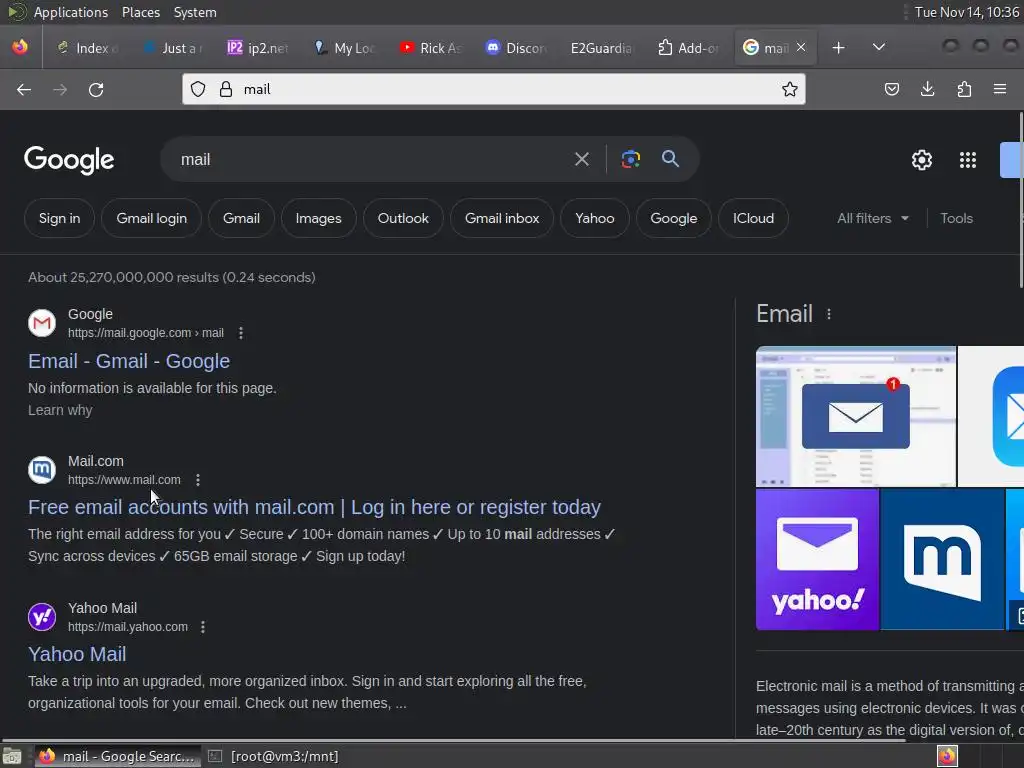The width and height of the screenshot is (1024, 768).
Task: Open the Places menu
Action: coord(140,12)
